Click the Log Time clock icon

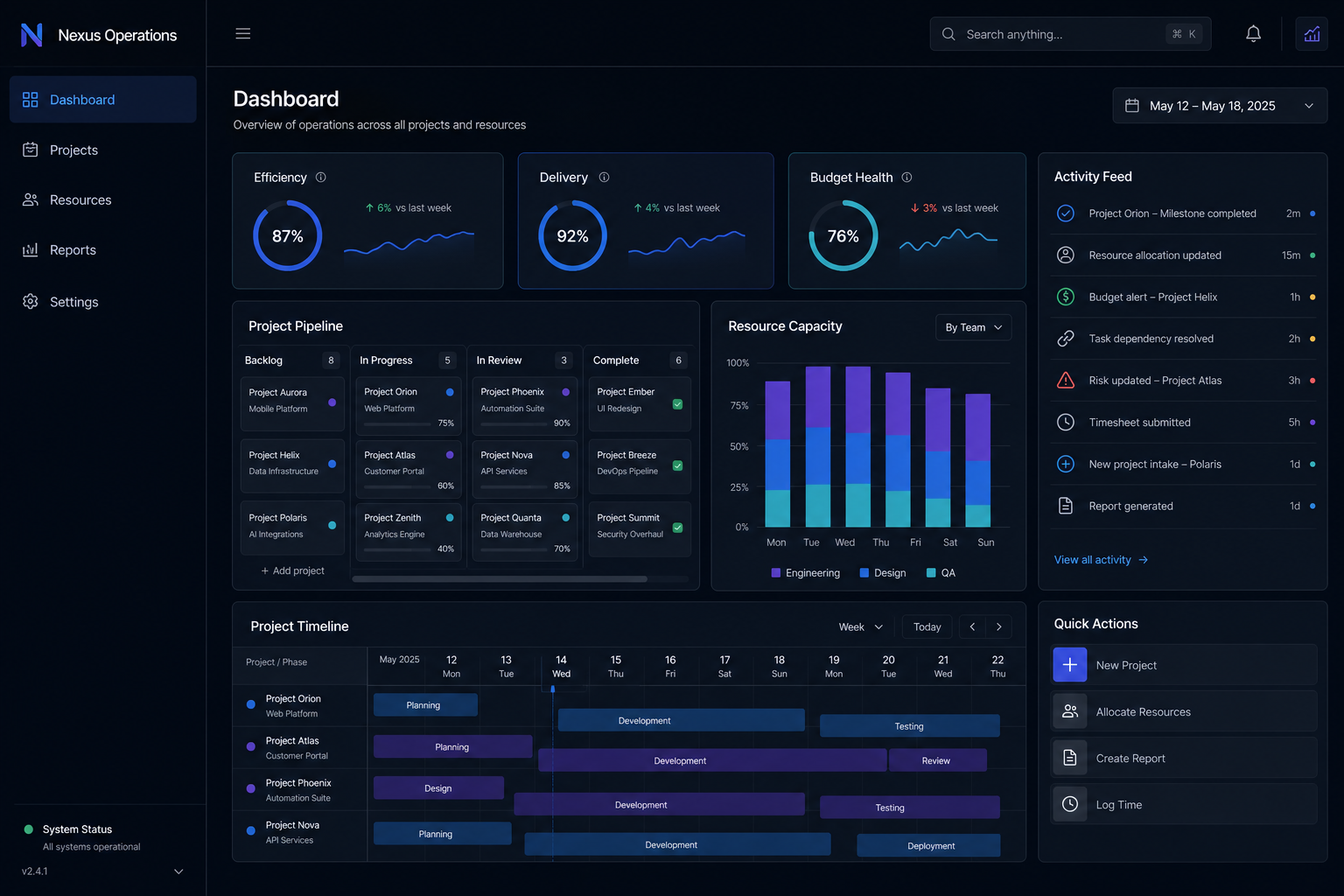[x=1070, y=804]
